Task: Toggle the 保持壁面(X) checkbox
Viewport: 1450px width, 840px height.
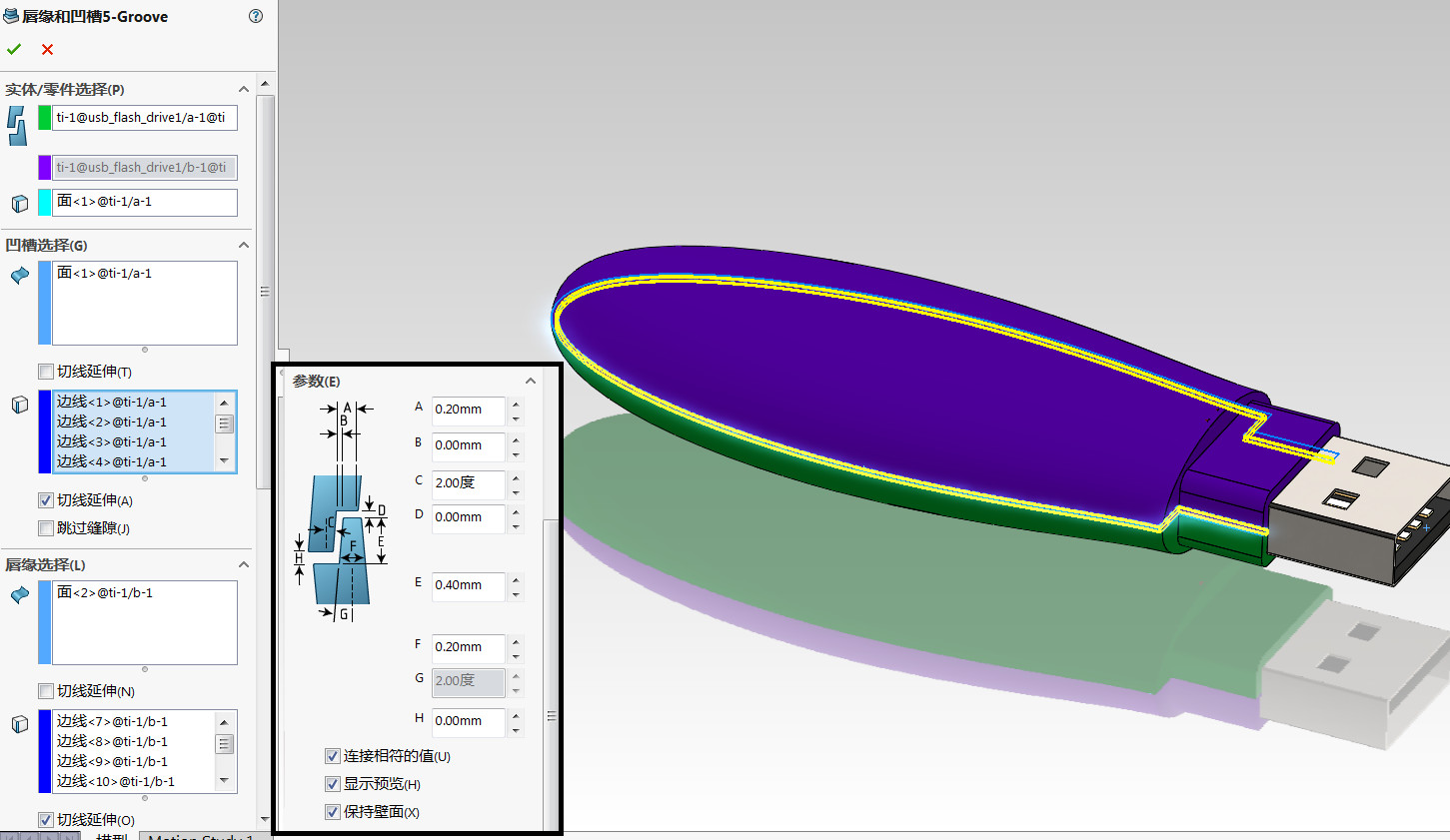Action: tap(333, 812)
